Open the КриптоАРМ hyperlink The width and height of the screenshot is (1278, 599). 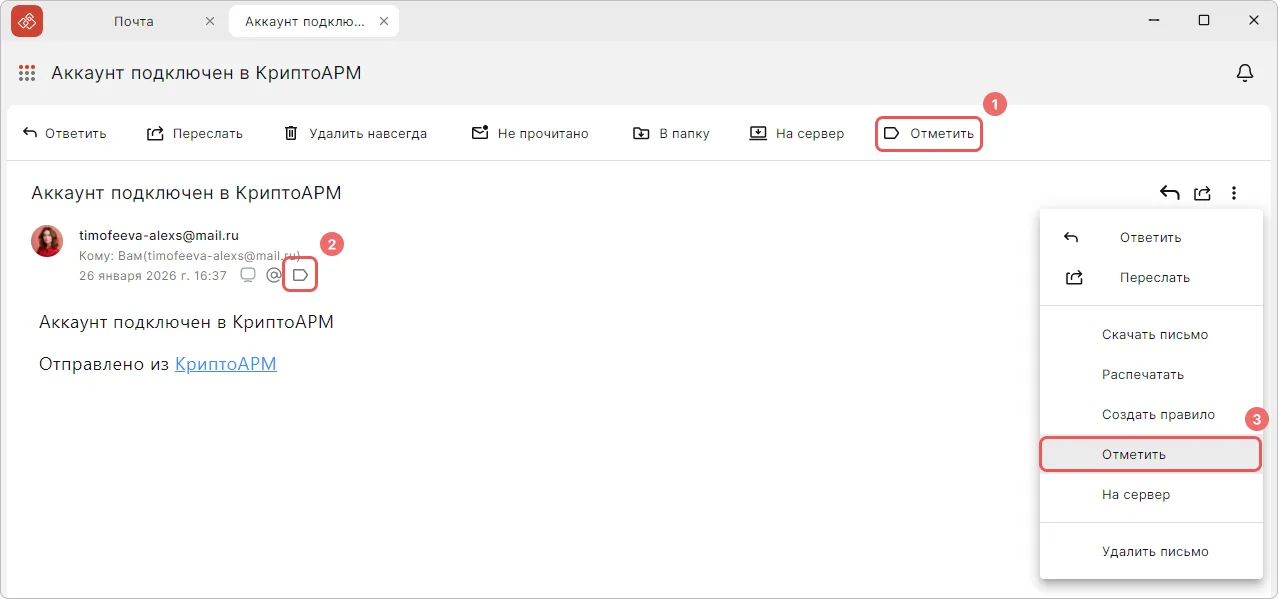225,364
